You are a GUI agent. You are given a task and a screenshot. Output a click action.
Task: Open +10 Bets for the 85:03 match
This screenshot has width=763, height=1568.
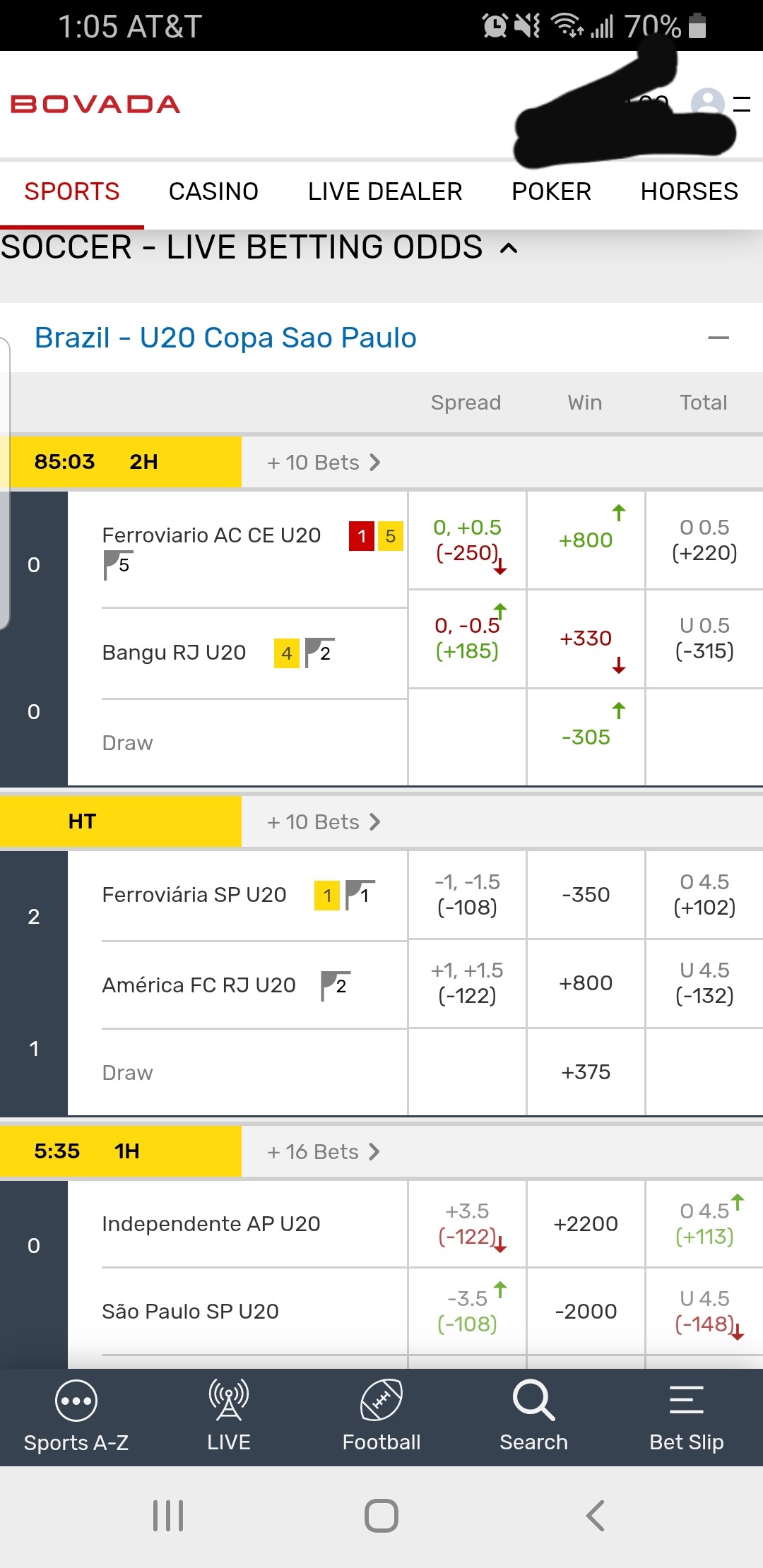[x=324, y=463]
